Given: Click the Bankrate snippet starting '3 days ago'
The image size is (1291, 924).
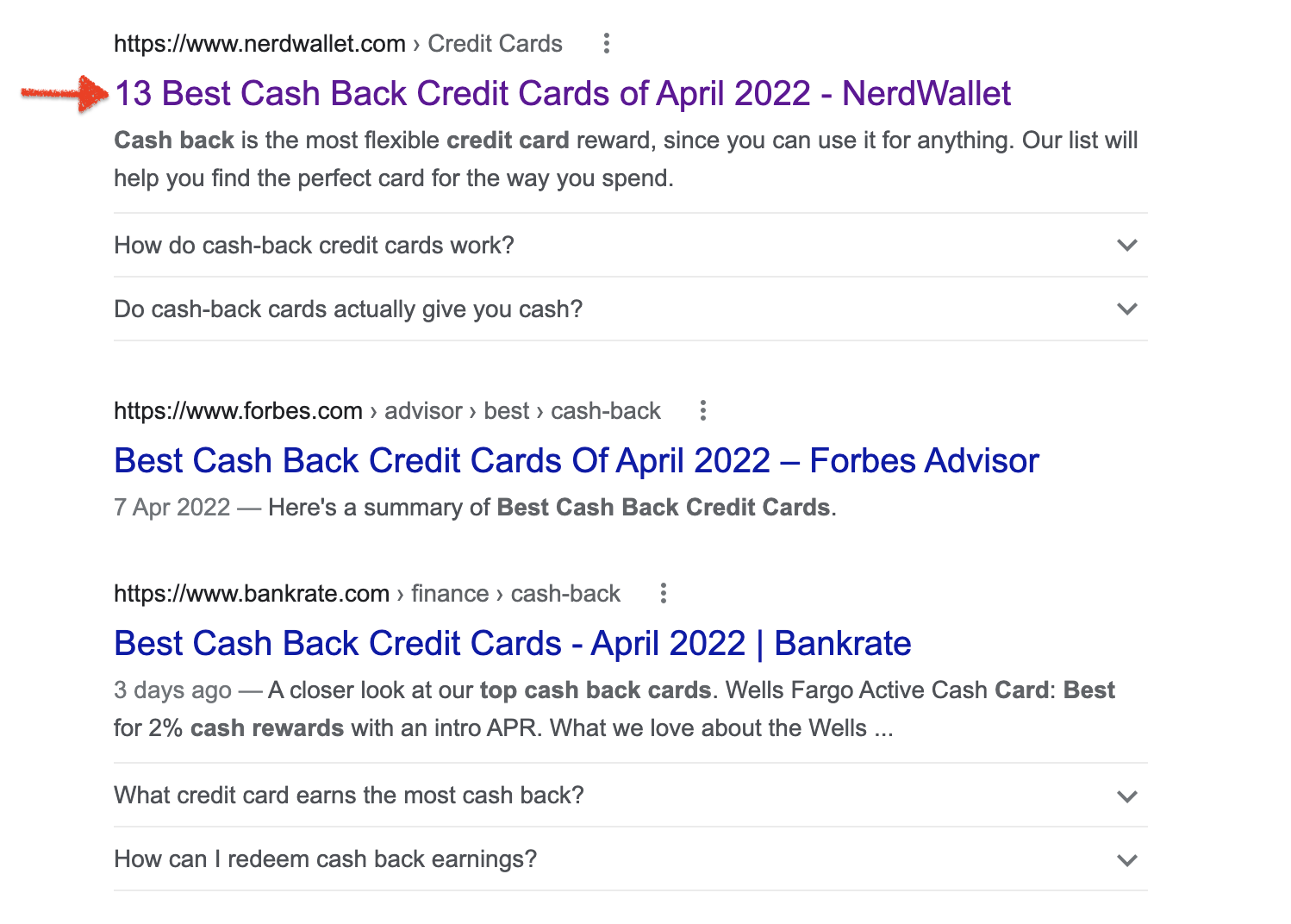Looking at the screenshot, I should [614, 709].
